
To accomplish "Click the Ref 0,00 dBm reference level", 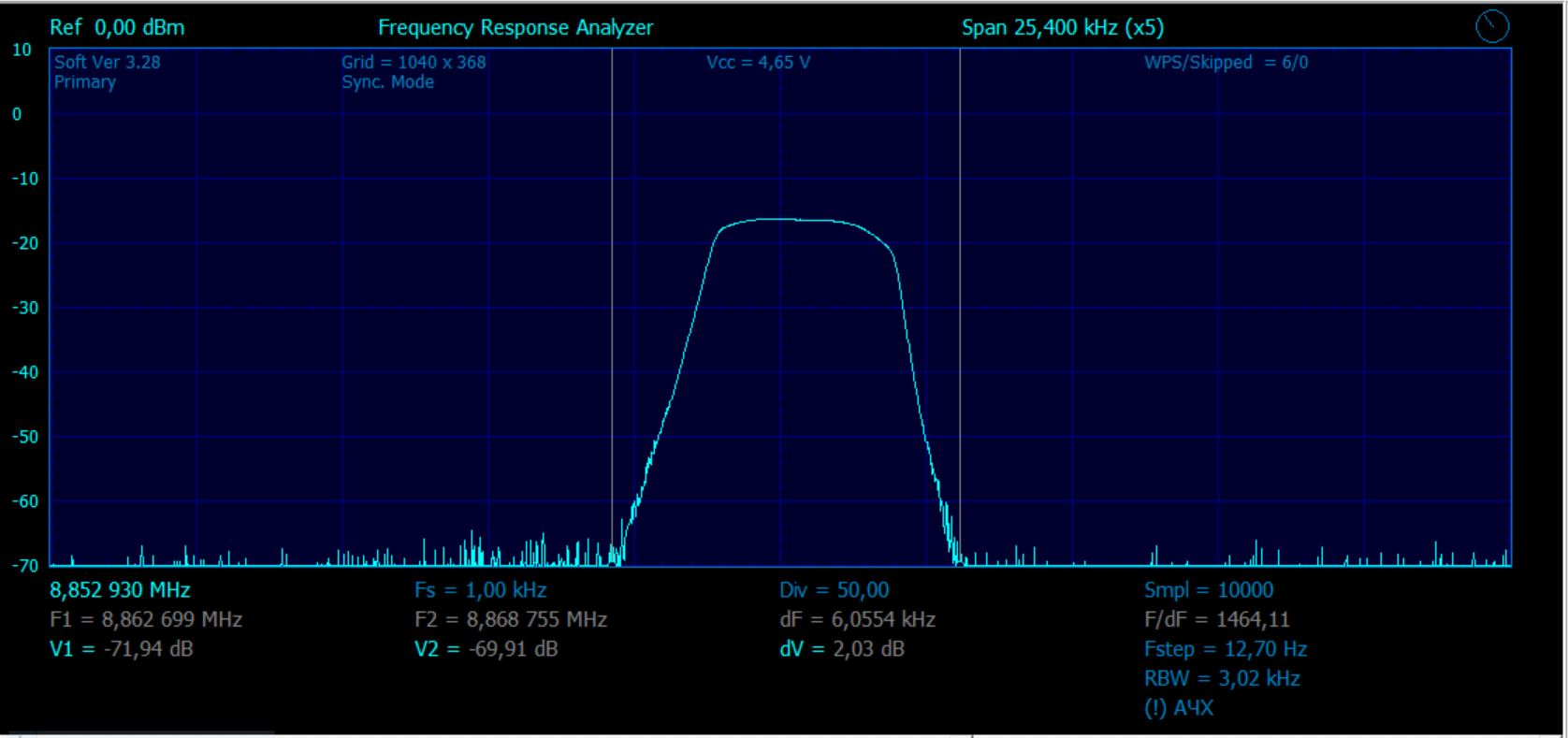I will click(117, 28).
